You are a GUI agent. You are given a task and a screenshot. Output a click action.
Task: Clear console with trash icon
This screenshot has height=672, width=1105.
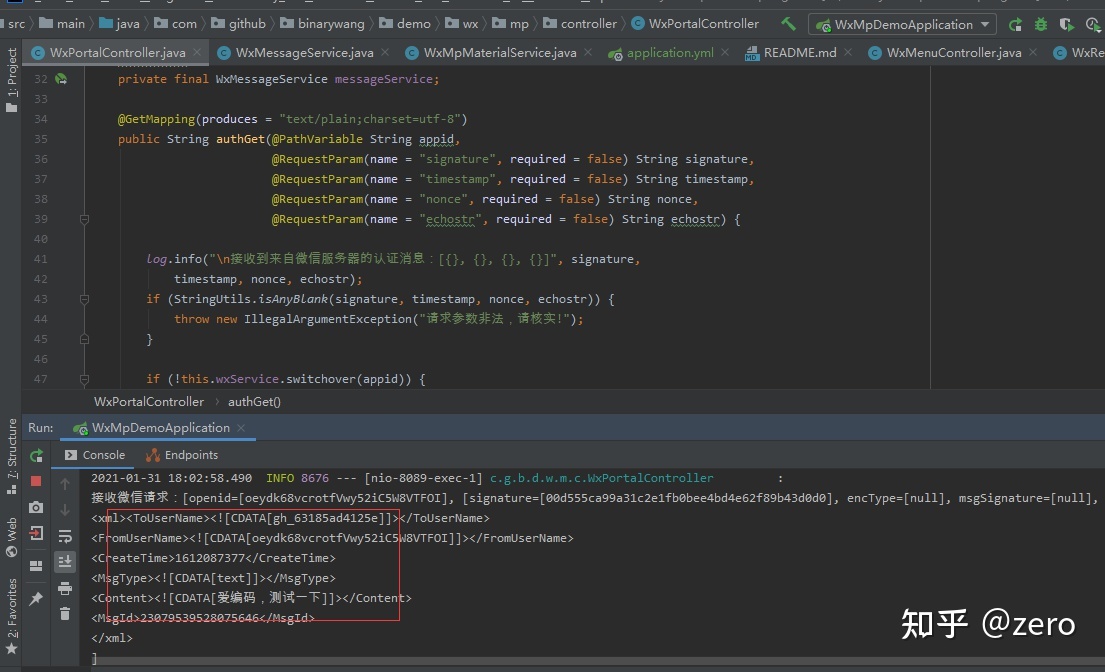point(65,614)
